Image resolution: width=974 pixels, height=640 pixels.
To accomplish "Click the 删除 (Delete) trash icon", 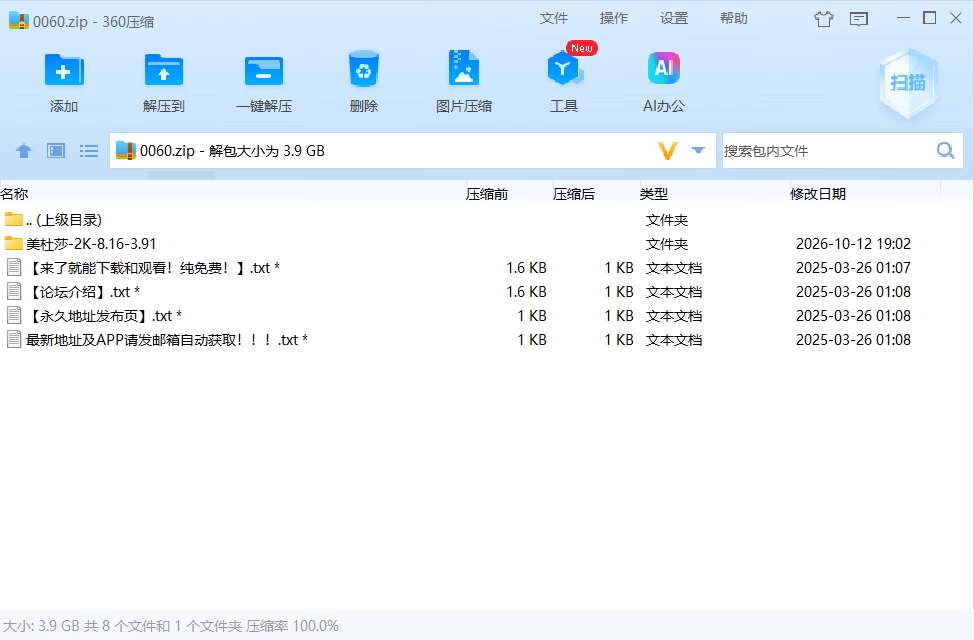I will (x=363, y=69).
